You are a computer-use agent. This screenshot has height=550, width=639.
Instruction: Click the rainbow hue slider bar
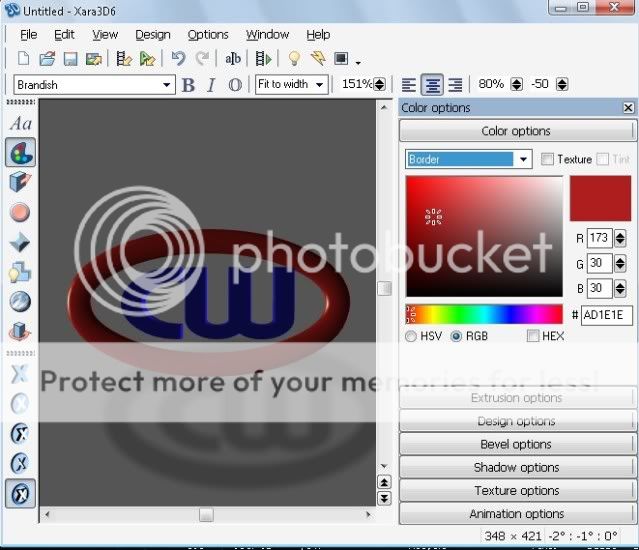tap(484, 314)
